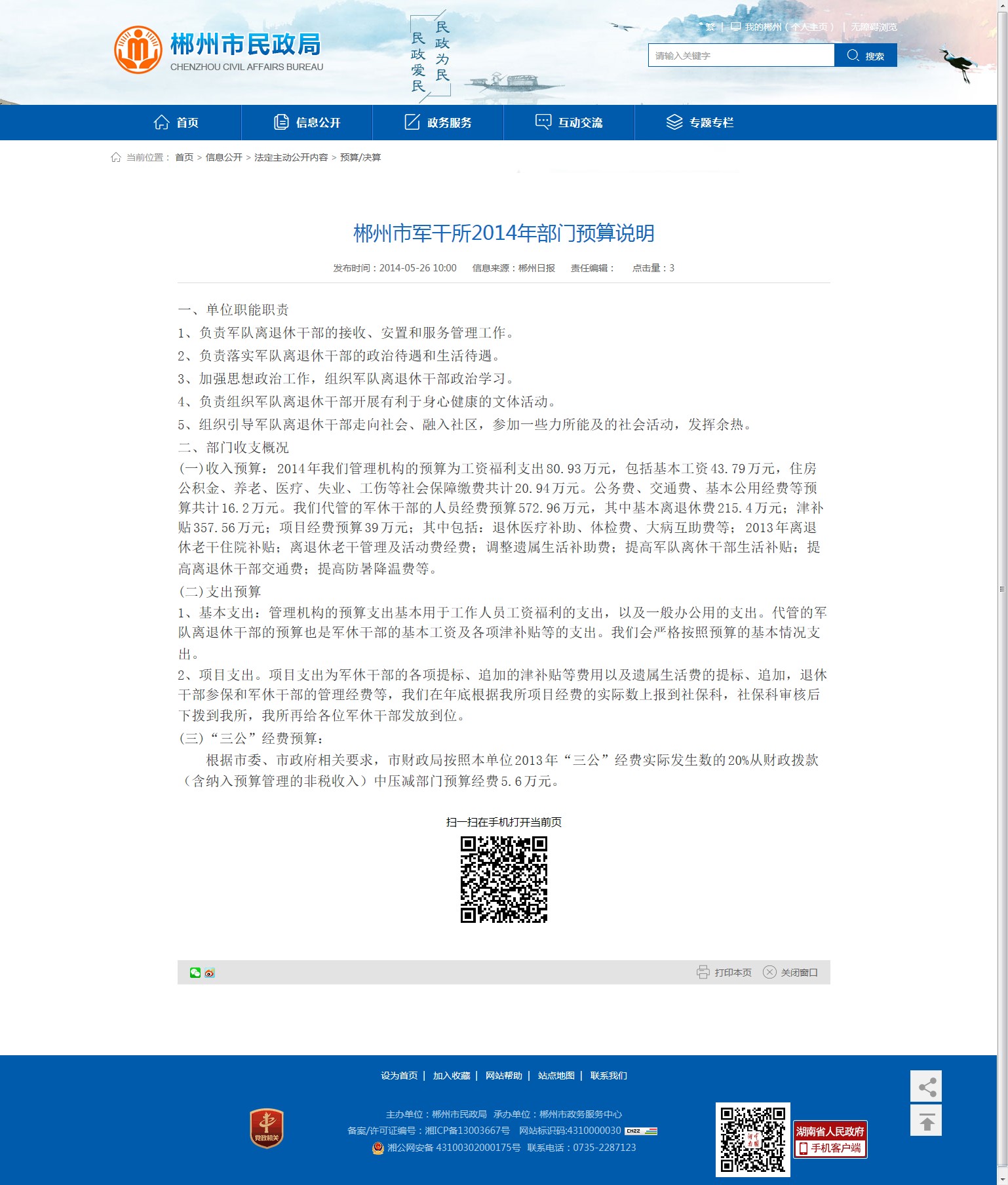
Task: Click the publish time 2014-05-26 10:00
Action: tap(418, 268)
